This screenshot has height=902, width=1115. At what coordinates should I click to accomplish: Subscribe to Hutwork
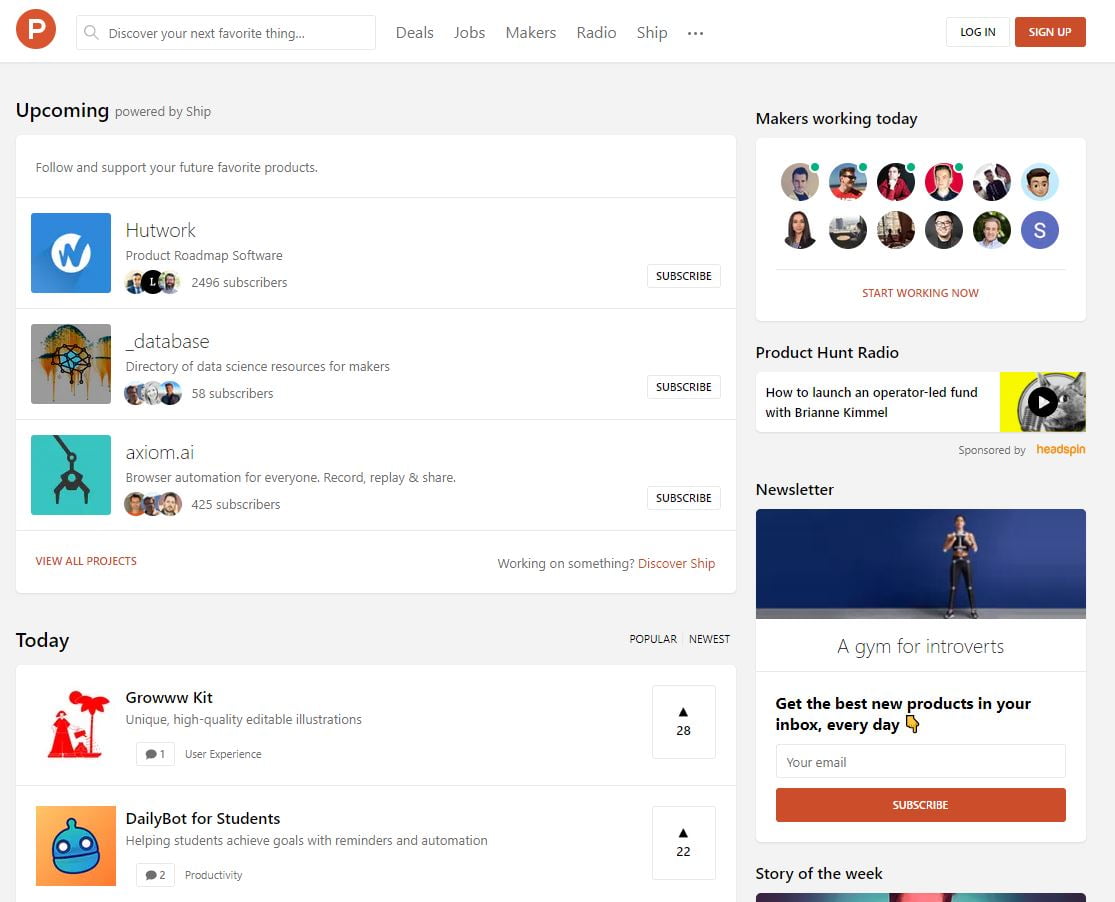click(x=683, y=276)
